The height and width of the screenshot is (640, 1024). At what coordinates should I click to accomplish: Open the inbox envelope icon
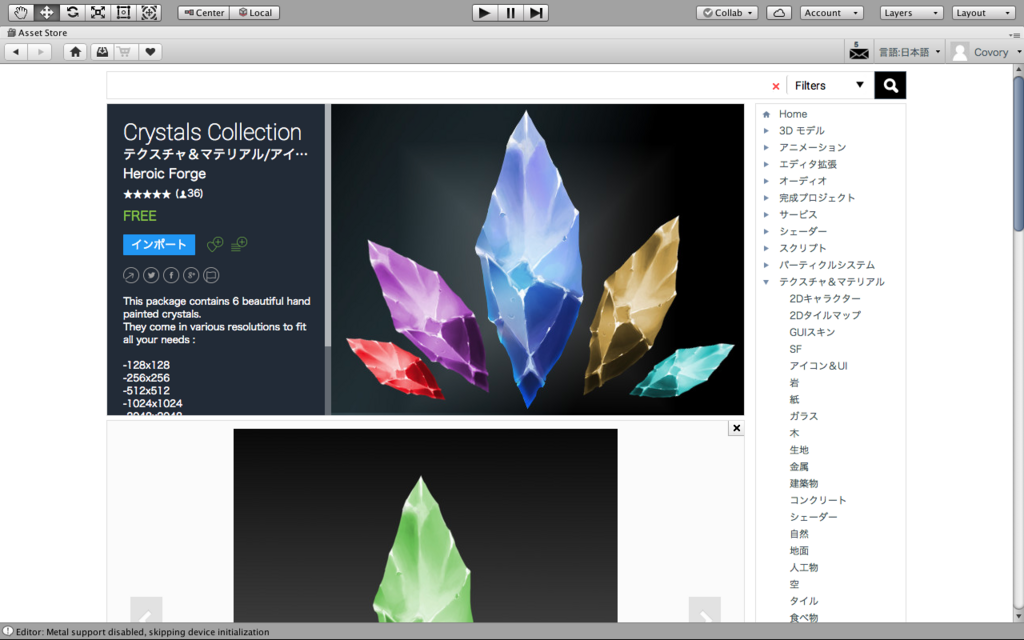859,51
